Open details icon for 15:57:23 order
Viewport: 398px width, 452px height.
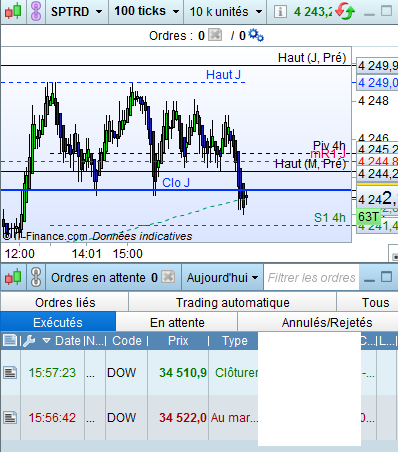coord(10,372)
